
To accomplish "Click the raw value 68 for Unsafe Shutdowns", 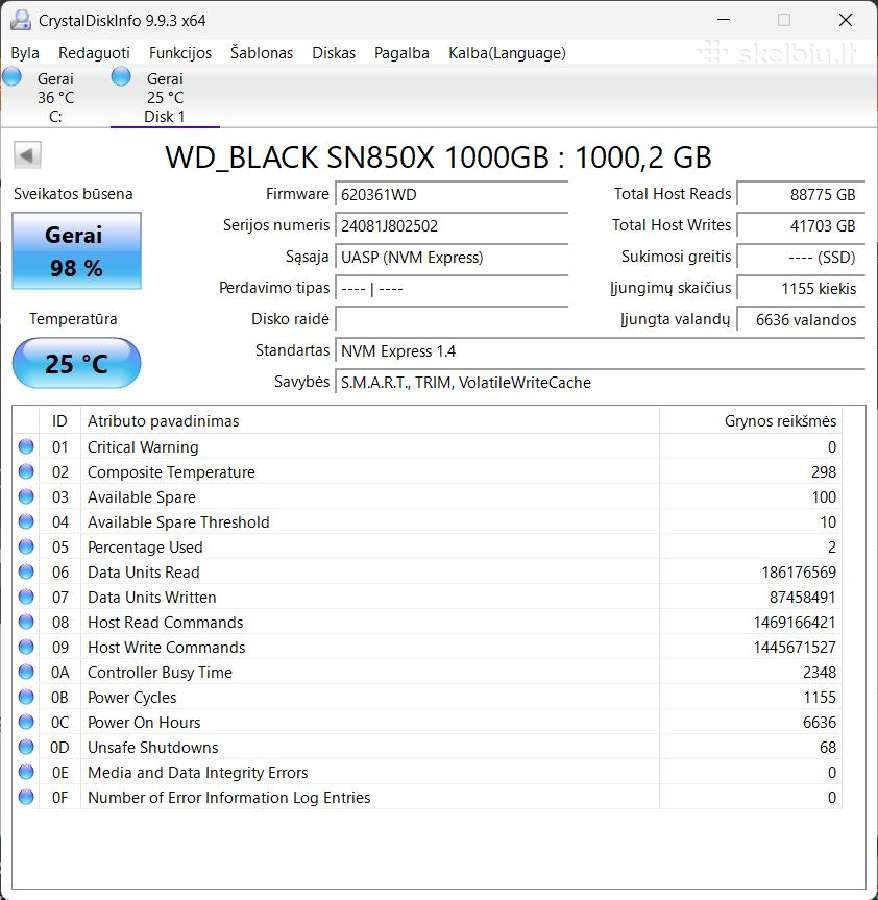I will point(828,747).
